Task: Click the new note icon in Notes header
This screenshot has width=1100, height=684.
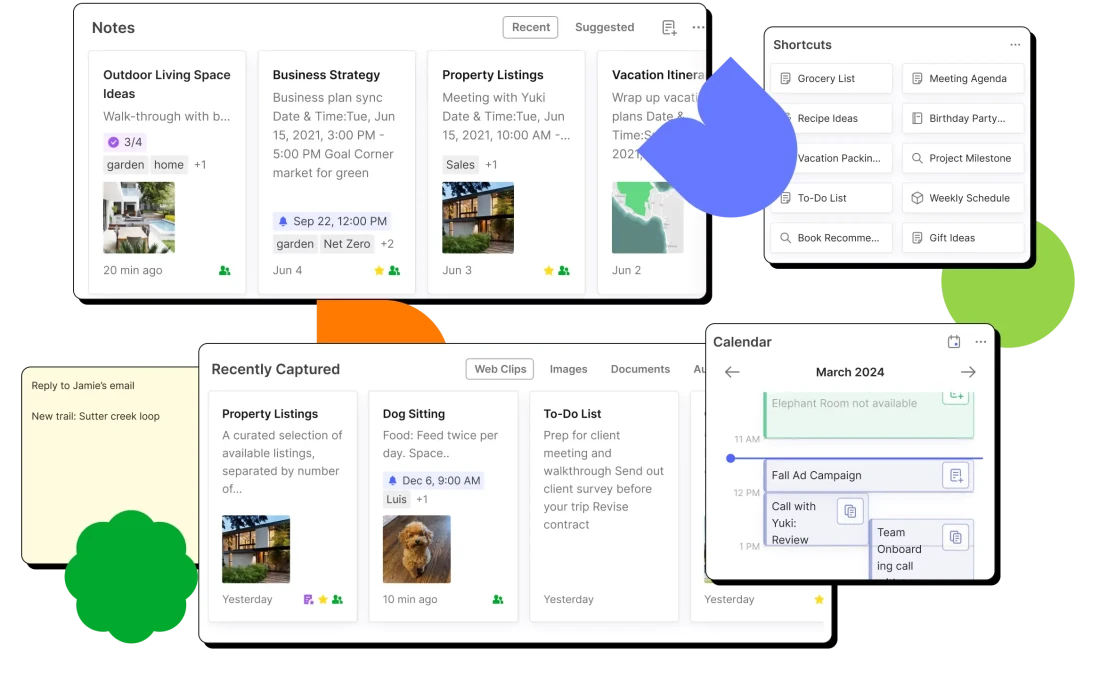Action: pyautogui.click(x=669, y=28)
